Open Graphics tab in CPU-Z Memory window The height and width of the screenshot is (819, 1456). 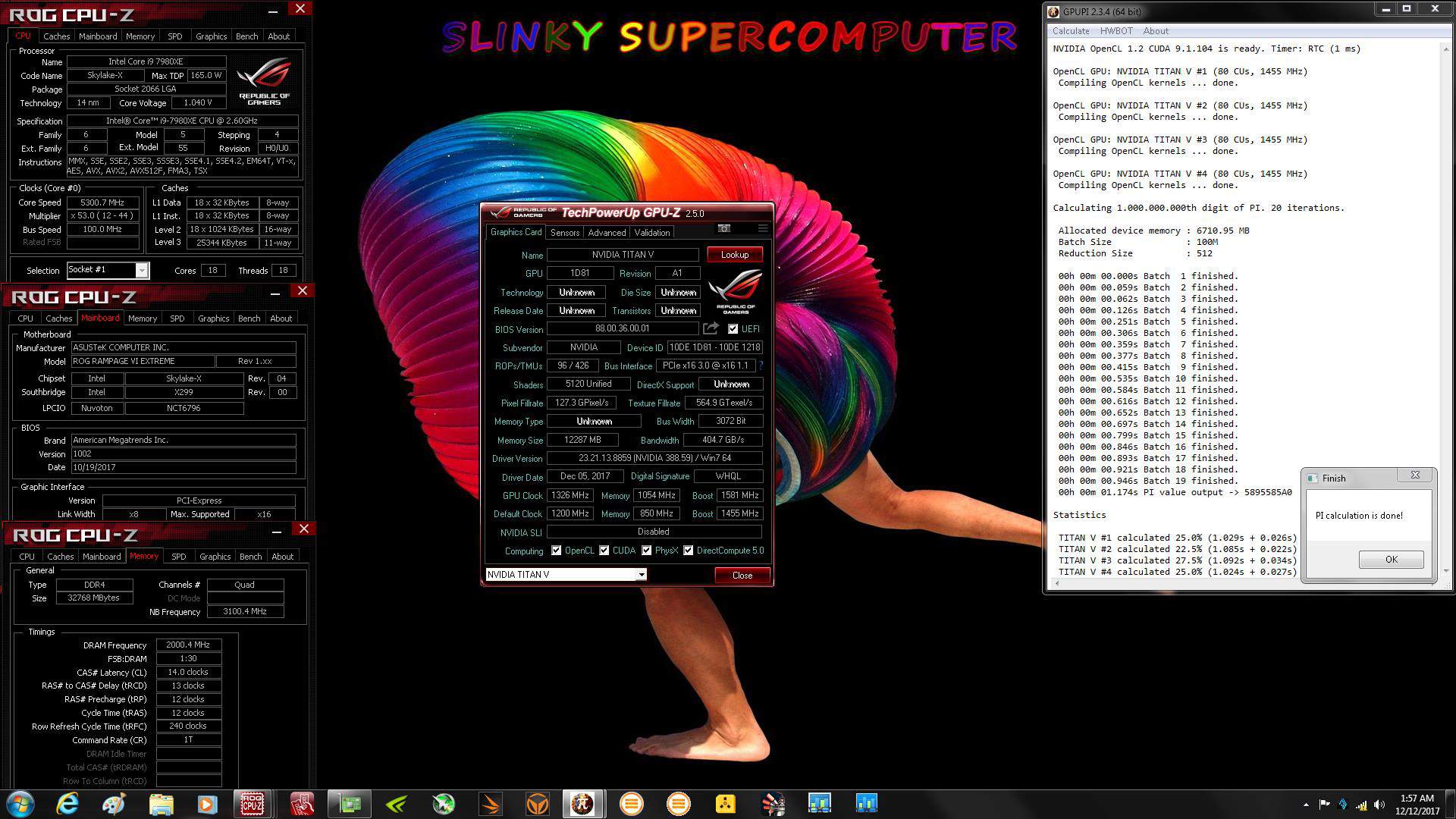215,557
